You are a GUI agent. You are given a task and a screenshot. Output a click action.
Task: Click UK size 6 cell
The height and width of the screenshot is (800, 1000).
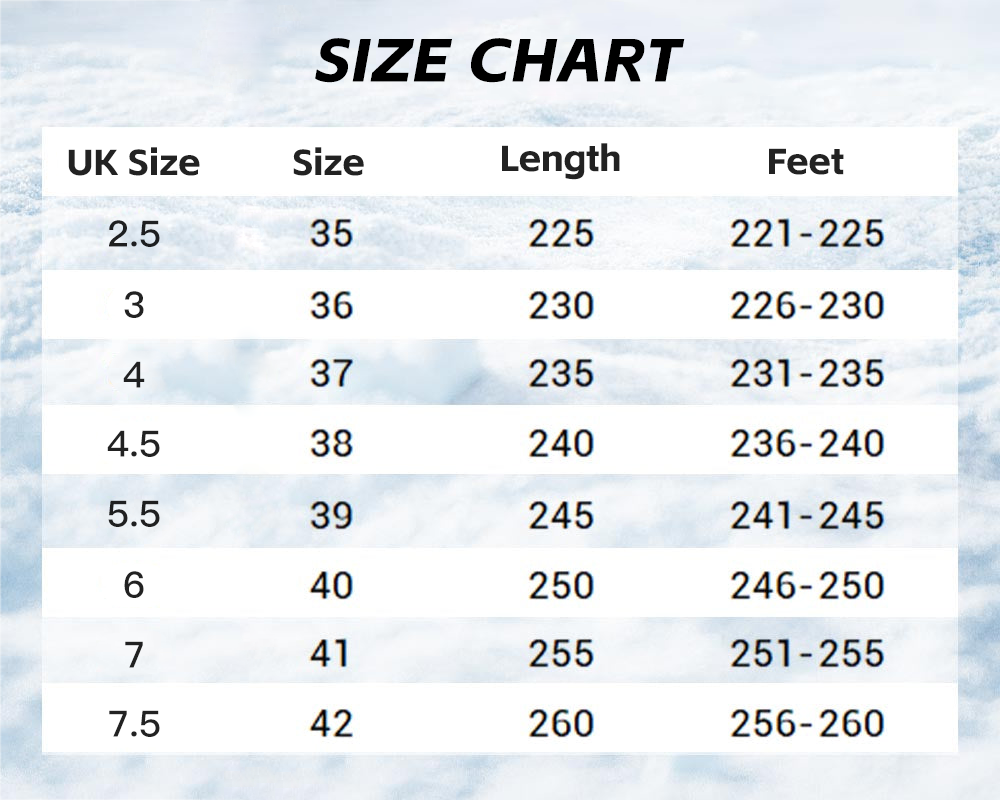pos(134,585)
